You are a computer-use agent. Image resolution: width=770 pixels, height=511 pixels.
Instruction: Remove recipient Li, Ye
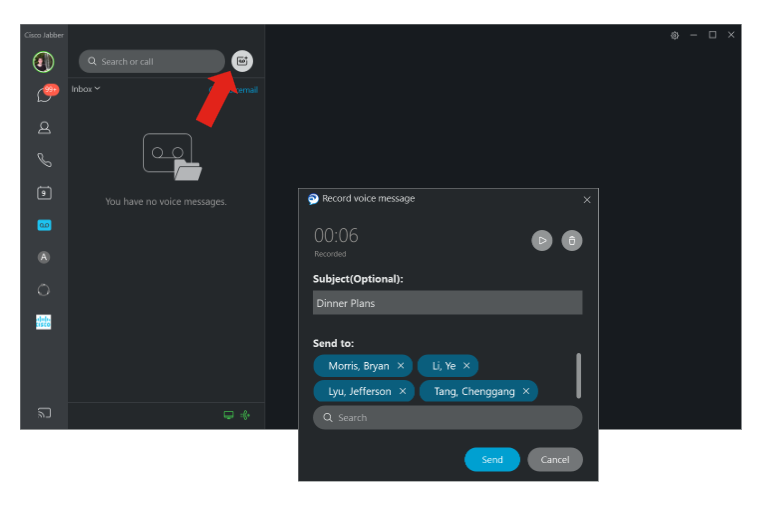tap(467, 366)
